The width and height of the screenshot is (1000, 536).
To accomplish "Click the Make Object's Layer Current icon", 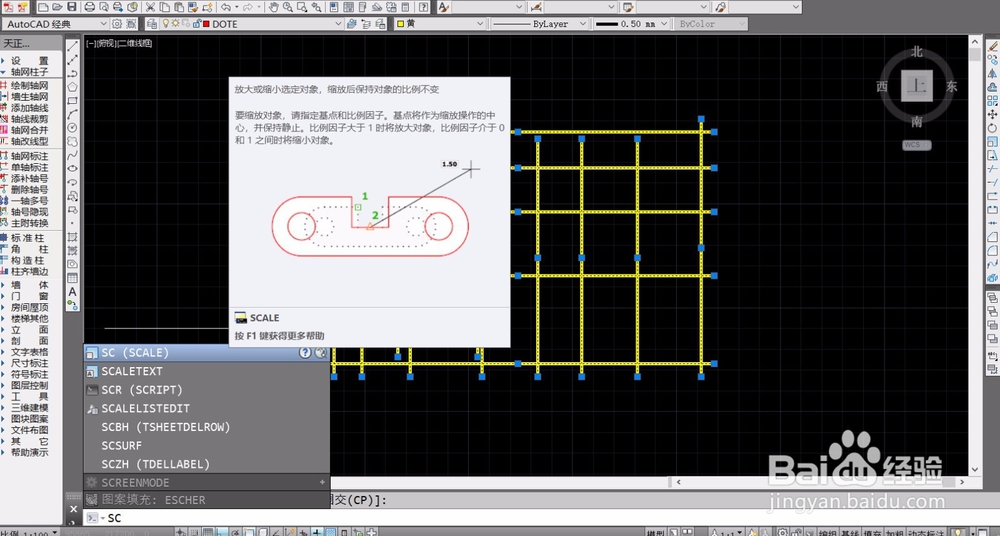I will (x=351, y=24).
